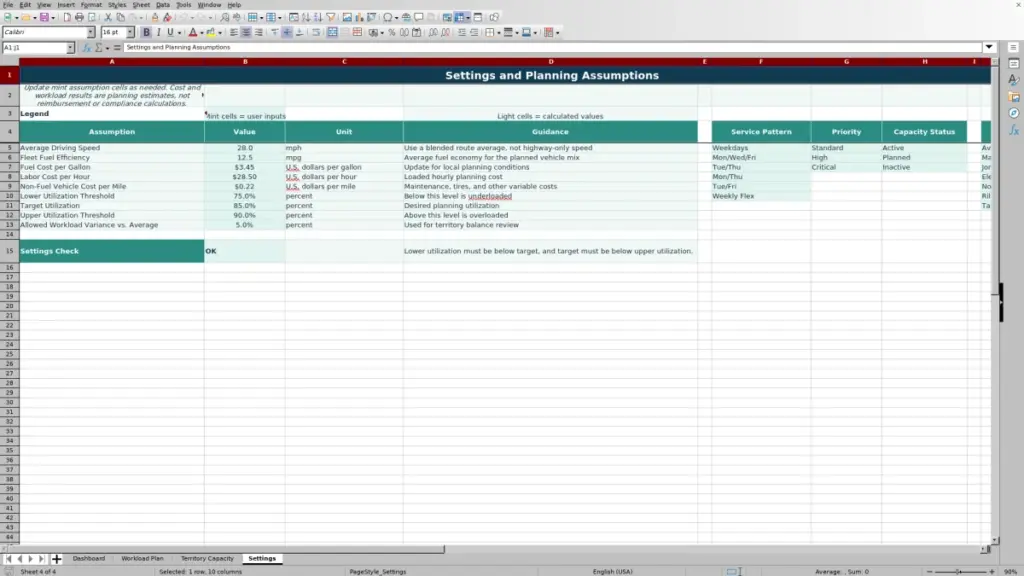Open the Select Function sum dropdown arrow
This screenshot has width=1024, height=576.
[x=107, y=47]
